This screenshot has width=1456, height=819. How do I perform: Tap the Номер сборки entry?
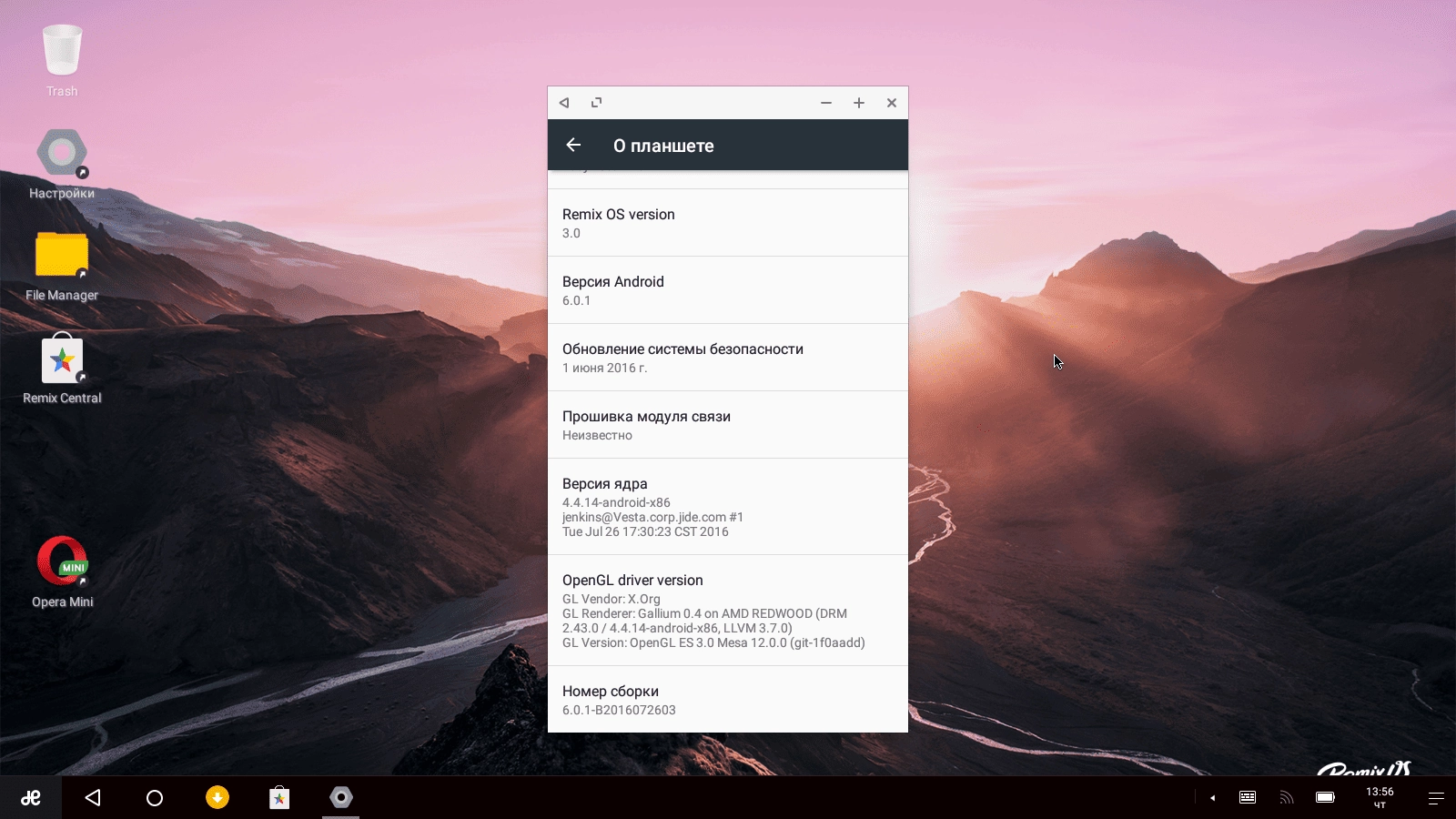pyautogui.click(x=728, y=699)
